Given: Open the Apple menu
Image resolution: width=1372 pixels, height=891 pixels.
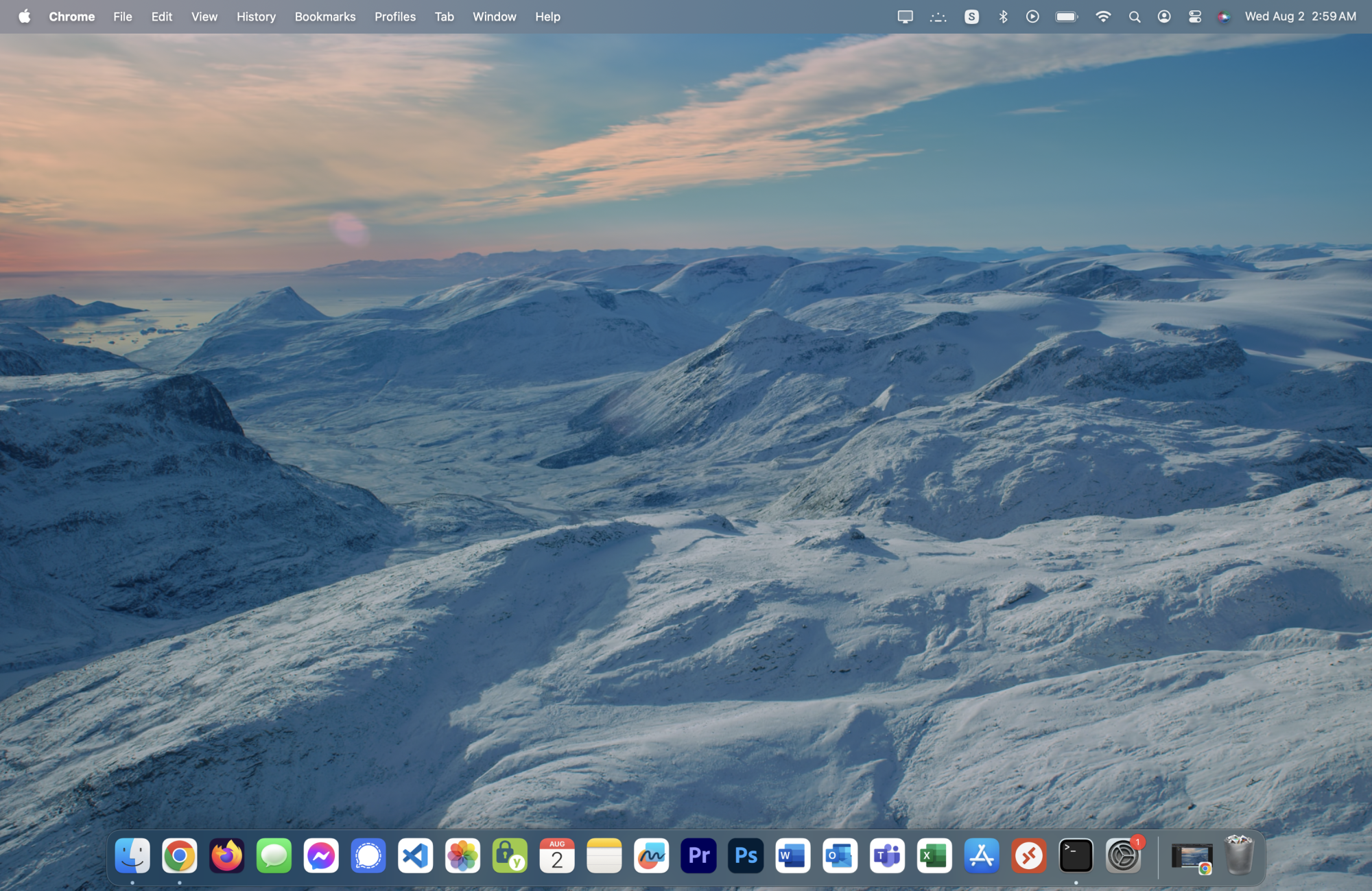Looking at the screenshot, I should 24,16.
